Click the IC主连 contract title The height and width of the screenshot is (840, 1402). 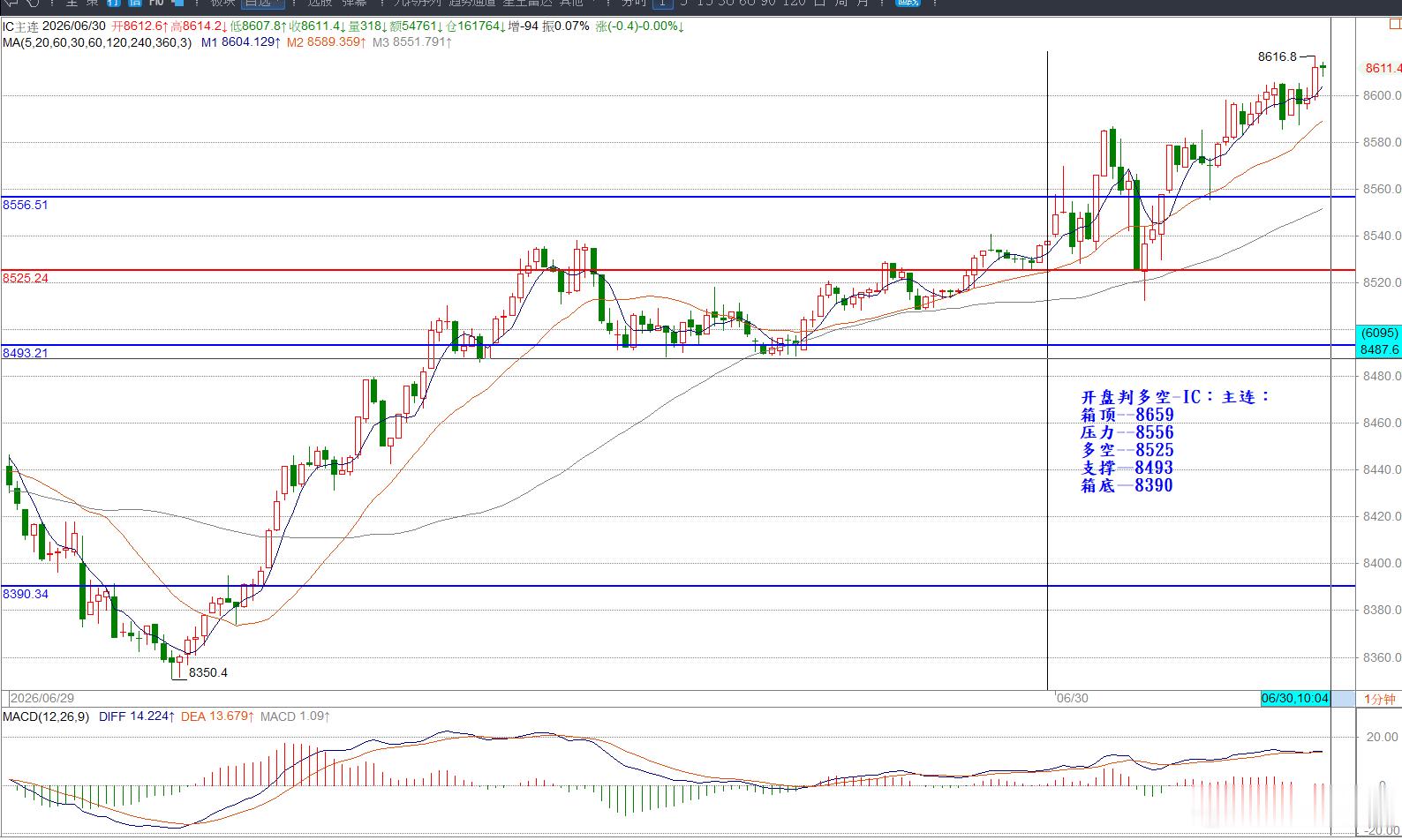coord(20,26)
